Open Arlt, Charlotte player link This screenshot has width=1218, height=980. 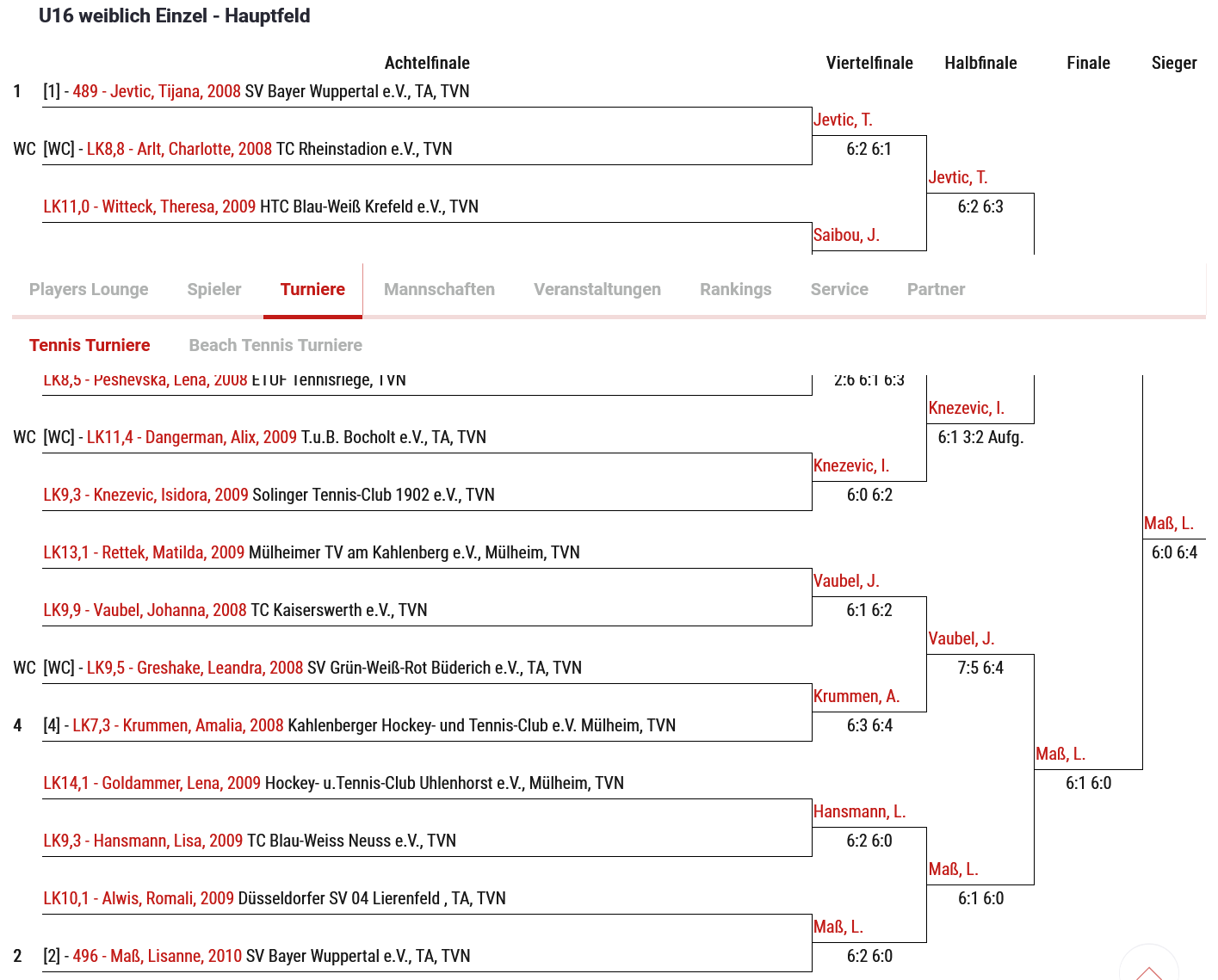(179, 150)
